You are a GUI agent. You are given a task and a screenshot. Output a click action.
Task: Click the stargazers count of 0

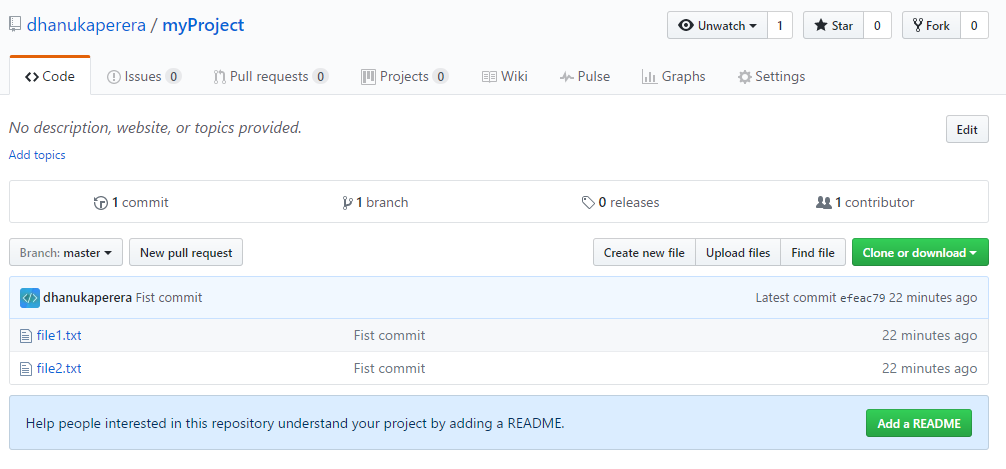click(877, 26)
